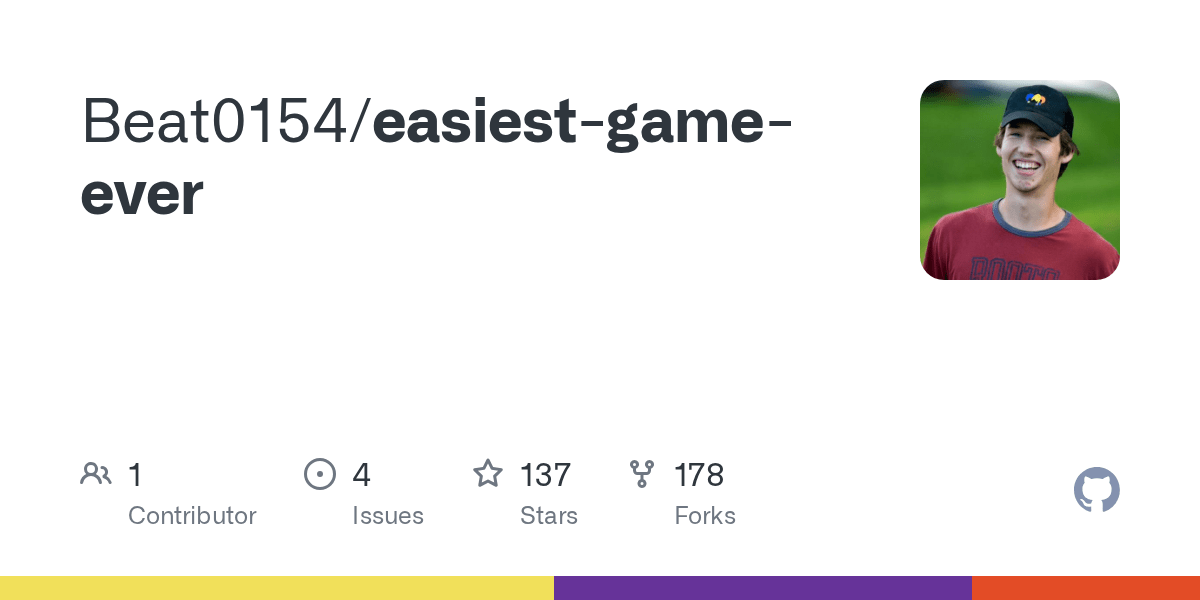Open the owner's avatar photo
This screenshot has height=600, width=1200.
[1020, 180]
